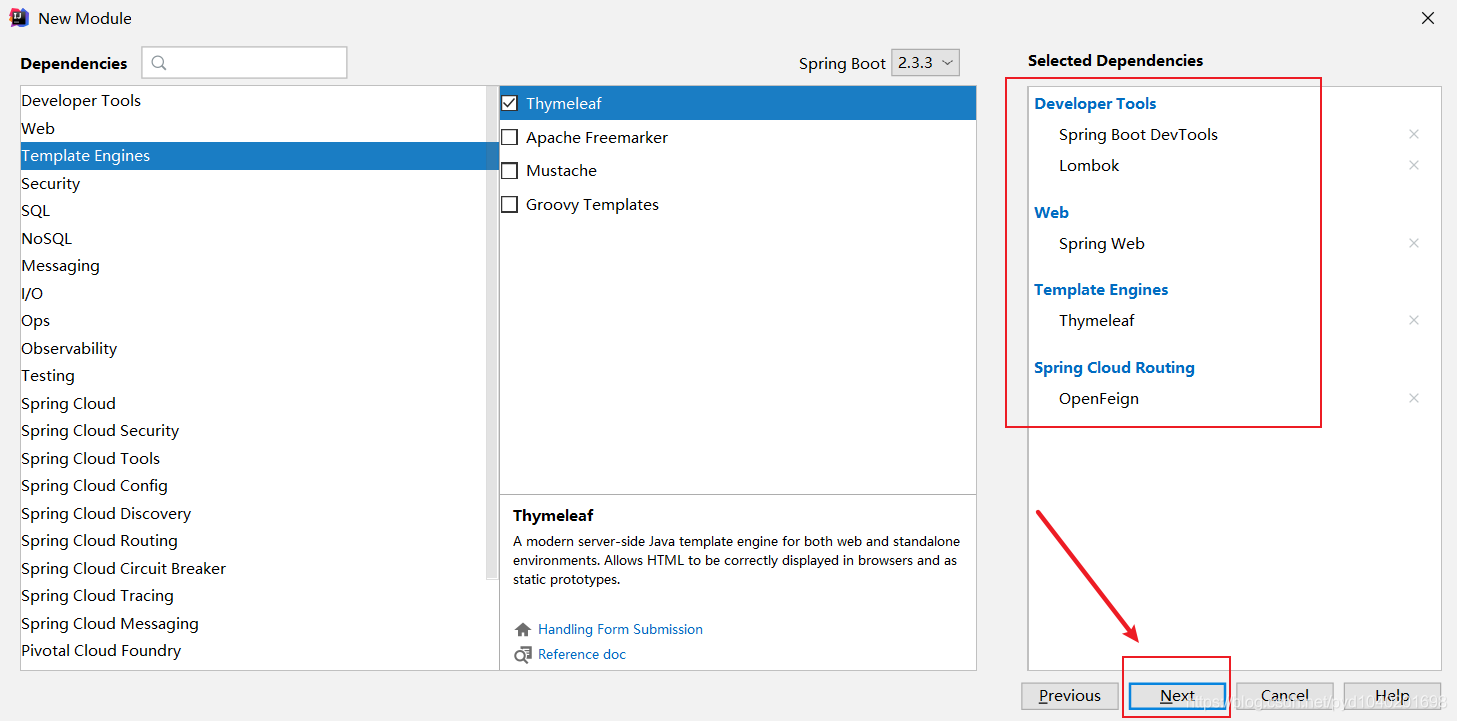
Task: Select Pivotal Cloud Foundry category
Action: point(253,651)
